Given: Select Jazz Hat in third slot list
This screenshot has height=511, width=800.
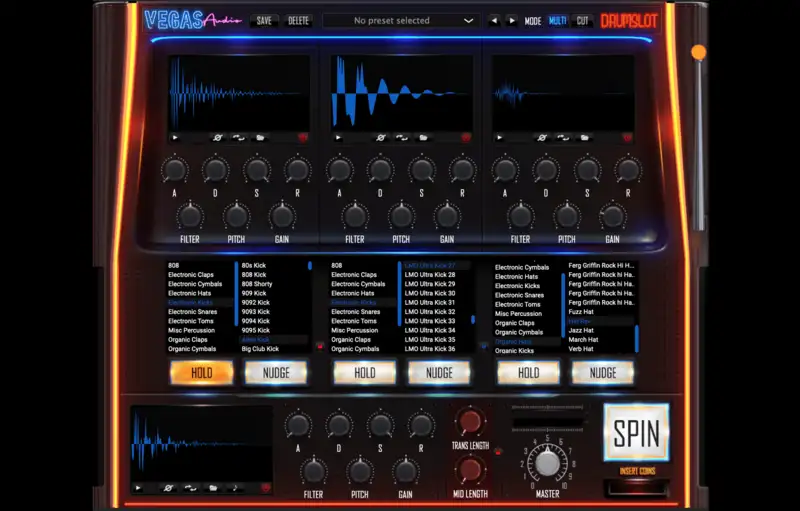Looking at the screenshot, I should coord(581,330).
